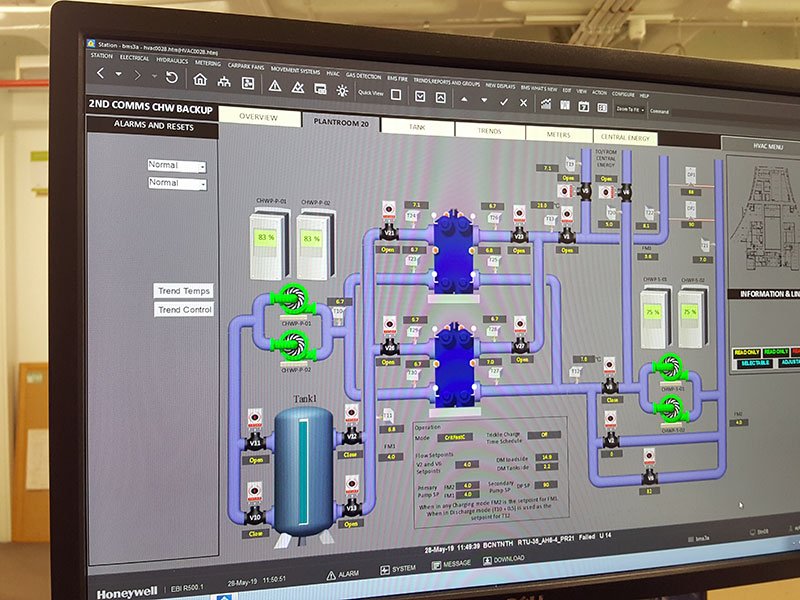Go forward using the right arrow icon
800x600 pixels.
pos(137,76)
